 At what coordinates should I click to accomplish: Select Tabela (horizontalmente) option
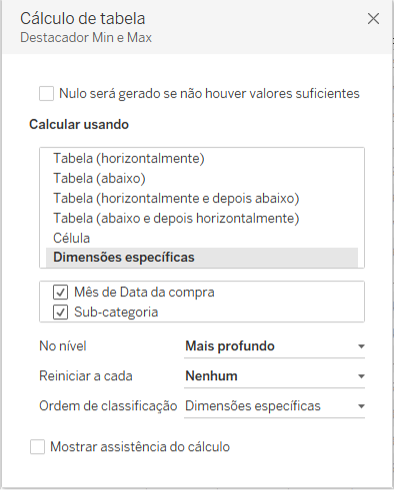202,158
